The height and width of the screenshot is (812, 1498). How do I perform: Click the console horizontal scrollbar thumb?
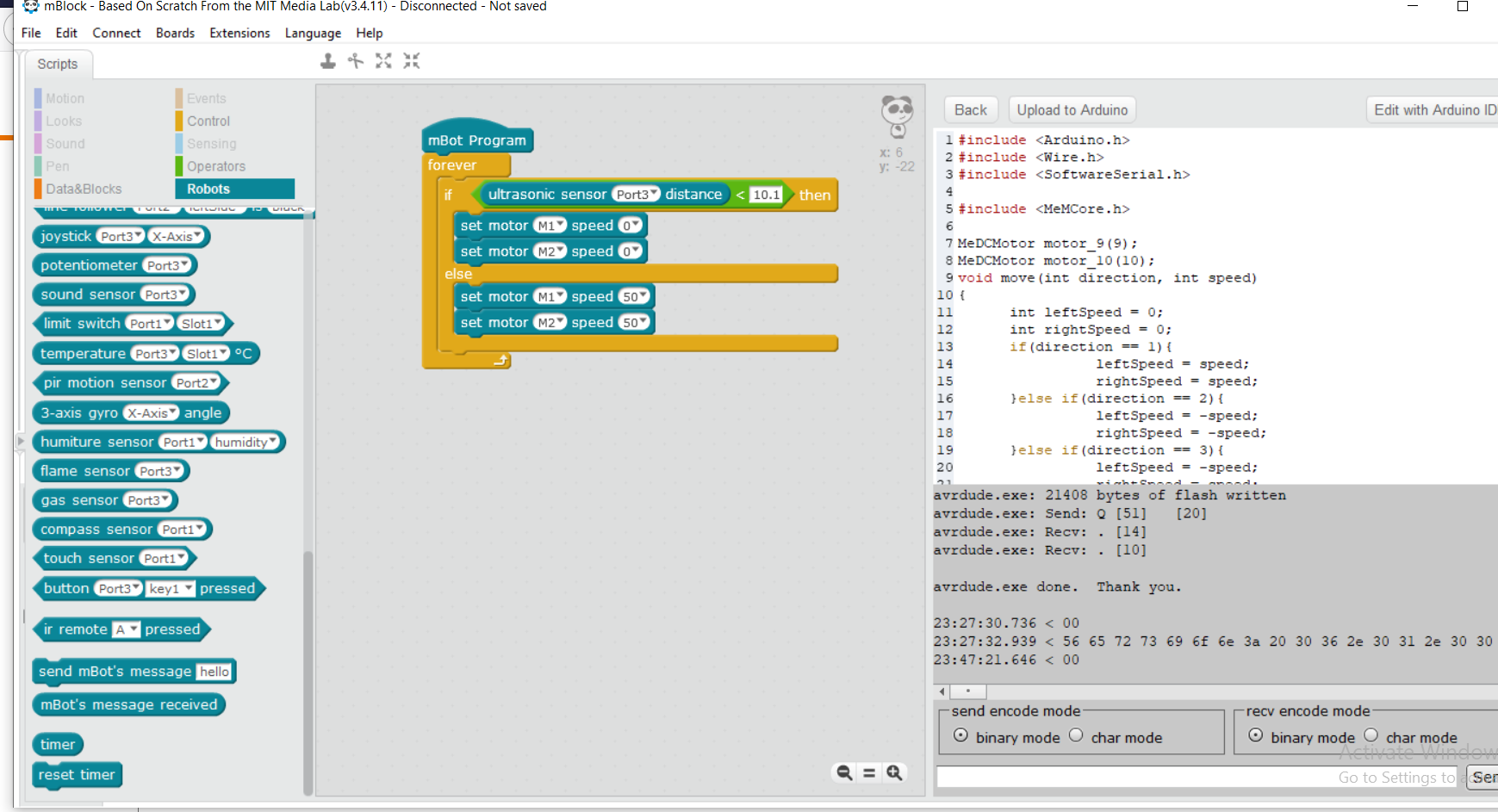(968, 691)
